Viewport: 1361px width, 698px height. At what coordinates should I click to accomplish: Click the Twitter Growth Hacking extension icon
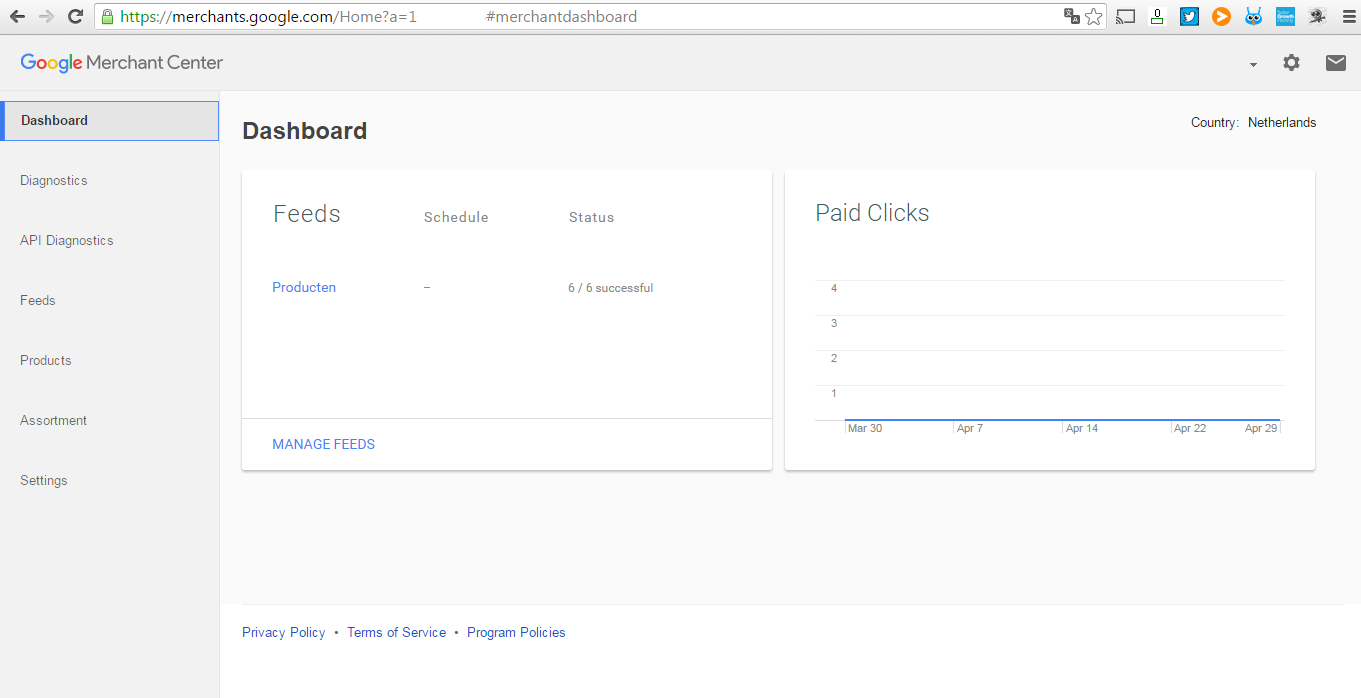coord(1285,16)
